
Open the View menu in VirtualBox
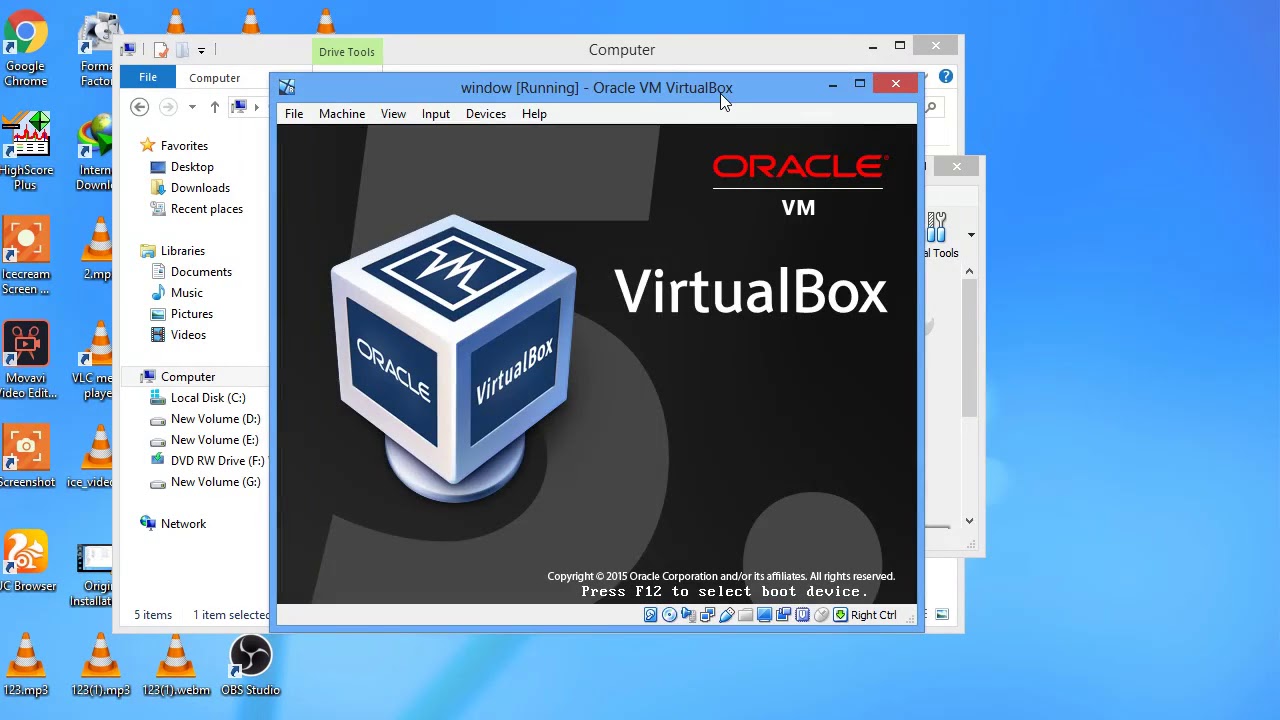pos(393,114)
